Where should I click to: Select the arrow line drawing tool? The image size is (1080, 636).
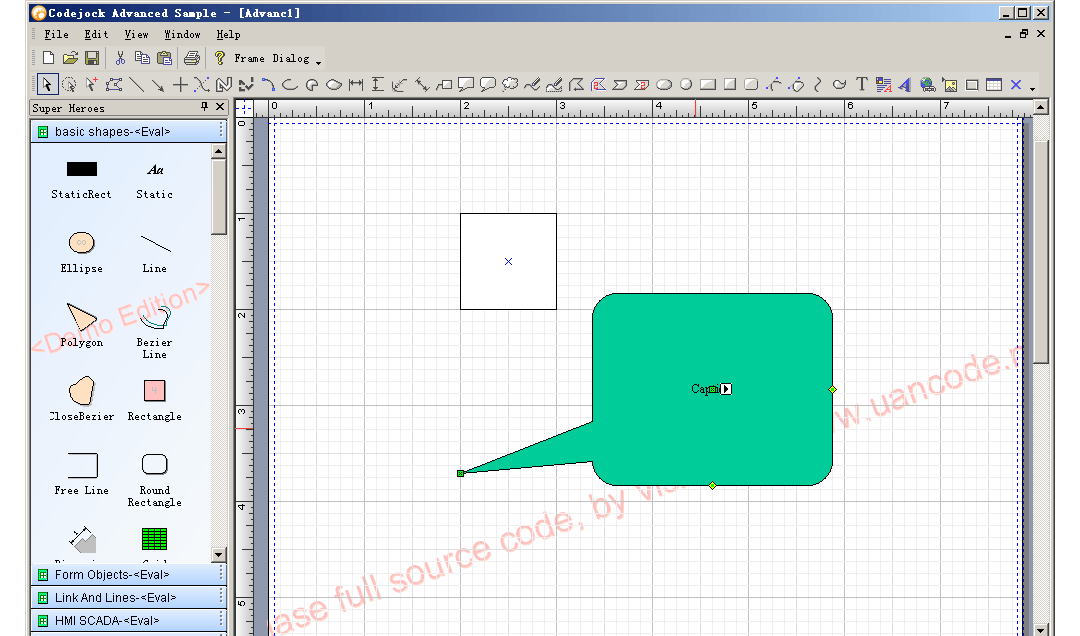[158, 85]
